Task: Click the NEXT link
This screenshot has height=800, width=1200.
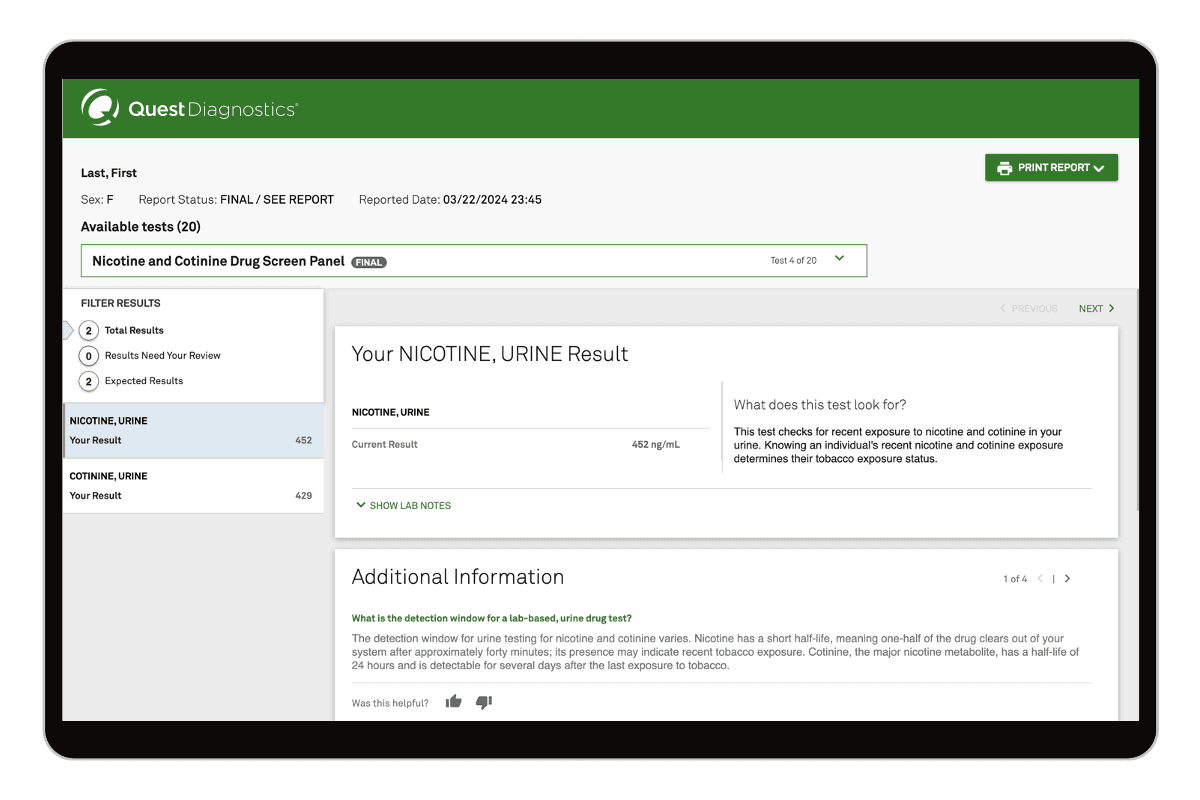Action: coord(1090,309)
